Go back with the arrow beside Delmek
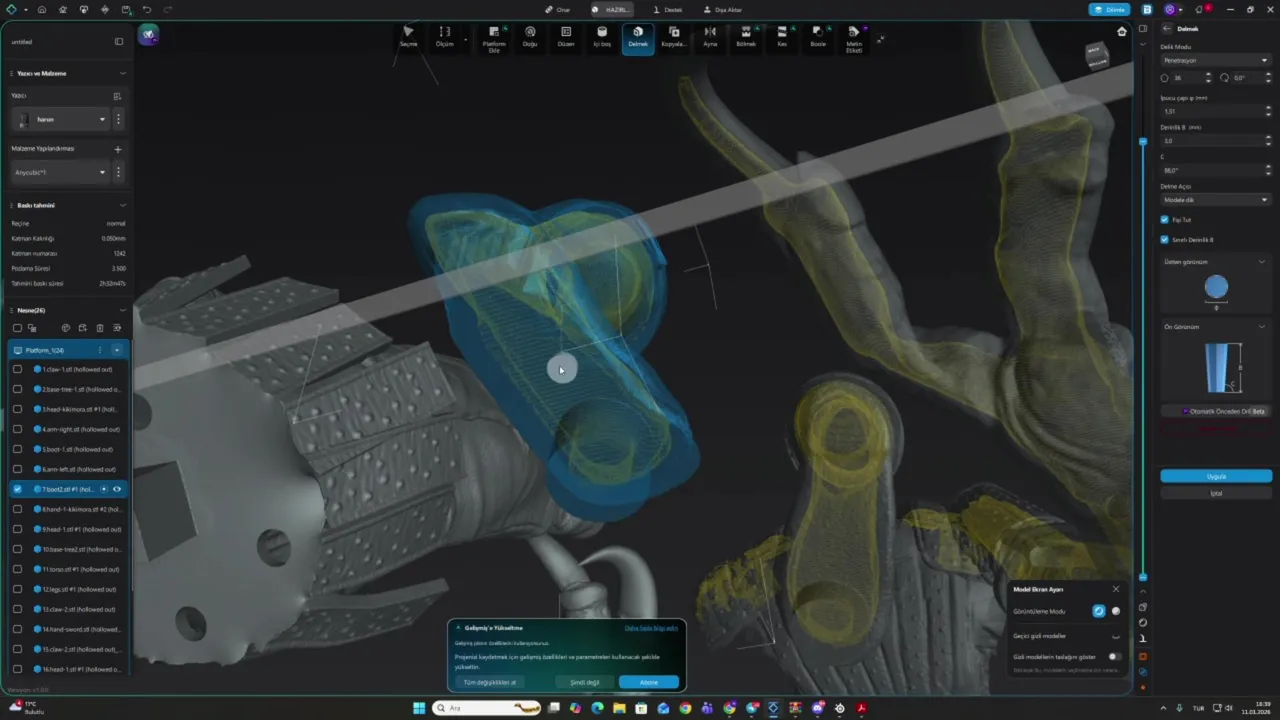This screenshot has height=720, width=1280. pyautogui.click(x=1167, y=29)
